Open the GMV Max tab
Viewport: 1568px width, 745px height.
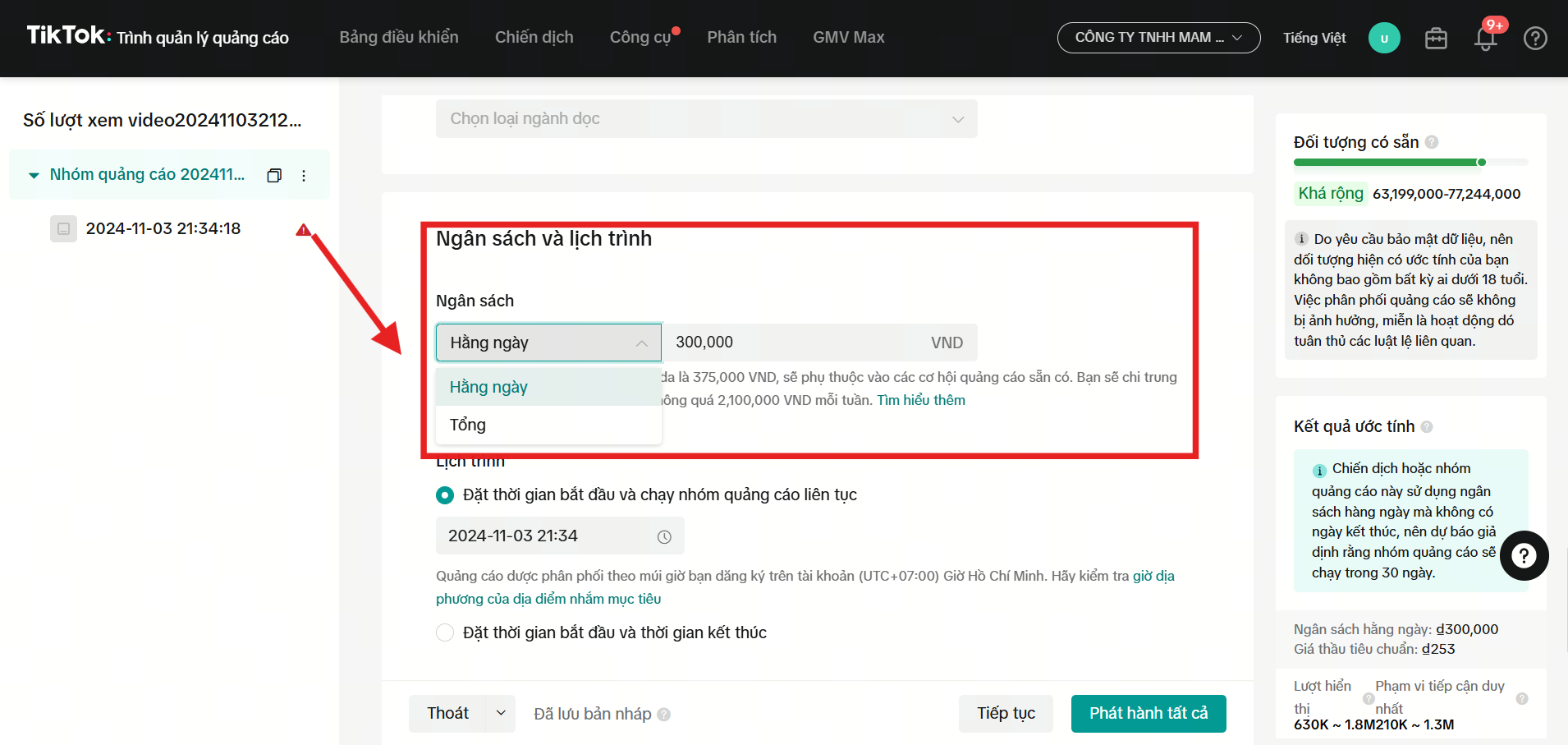coord(849,37)
